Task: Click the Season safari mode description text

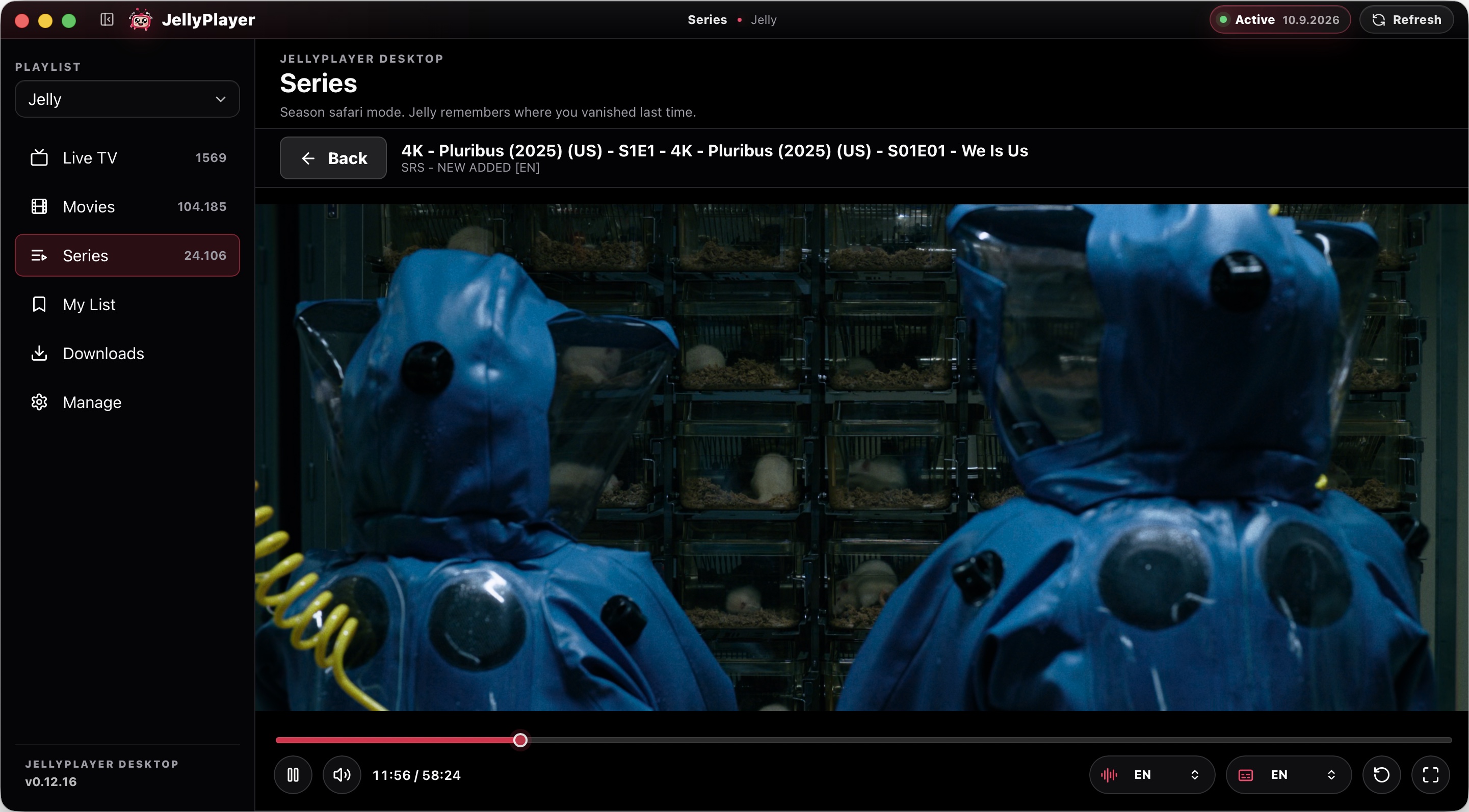Action: (488, 112)
